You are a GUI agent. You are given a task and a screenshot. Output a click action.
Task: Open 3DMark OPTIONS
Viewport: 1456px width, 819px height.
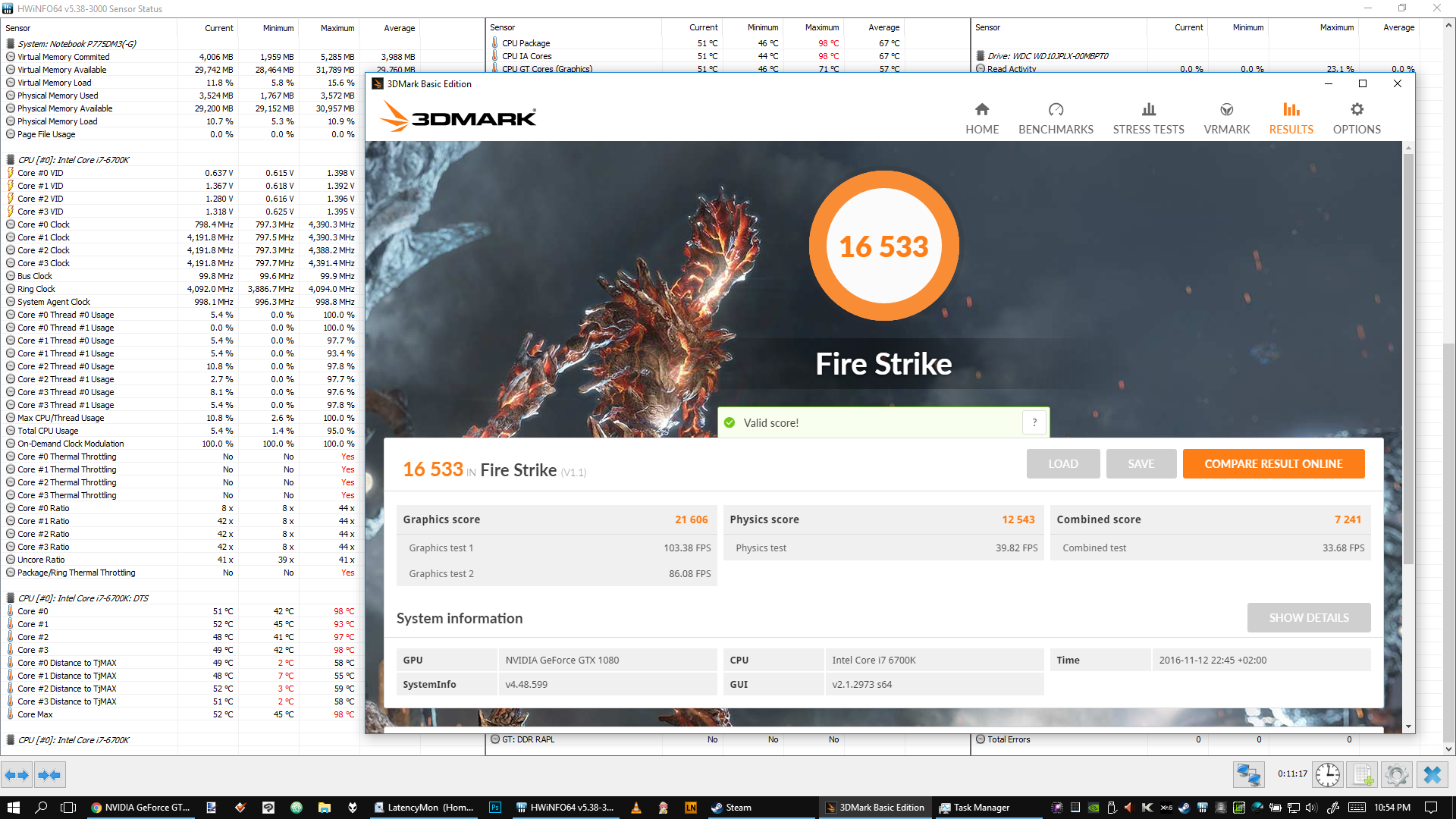(x=1357, y=119)
